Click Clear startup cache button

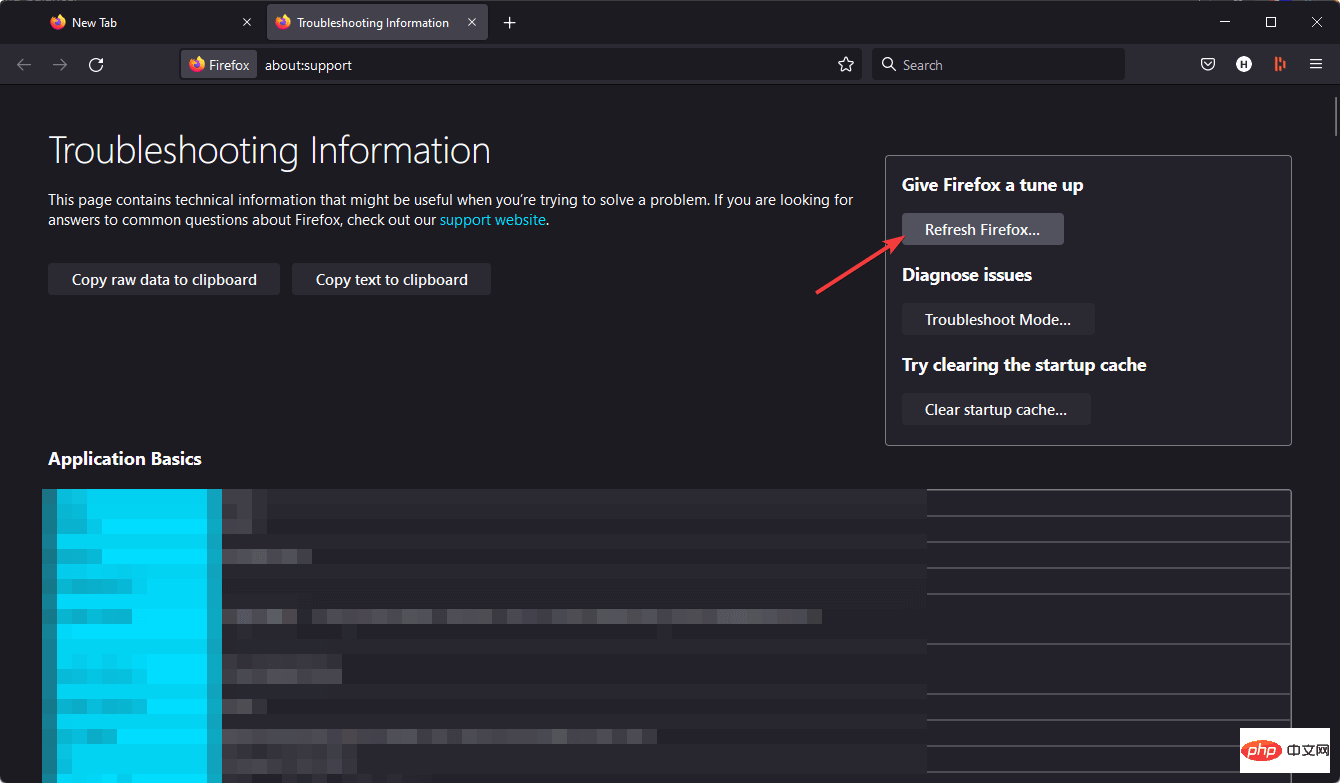tap(995, 410)
